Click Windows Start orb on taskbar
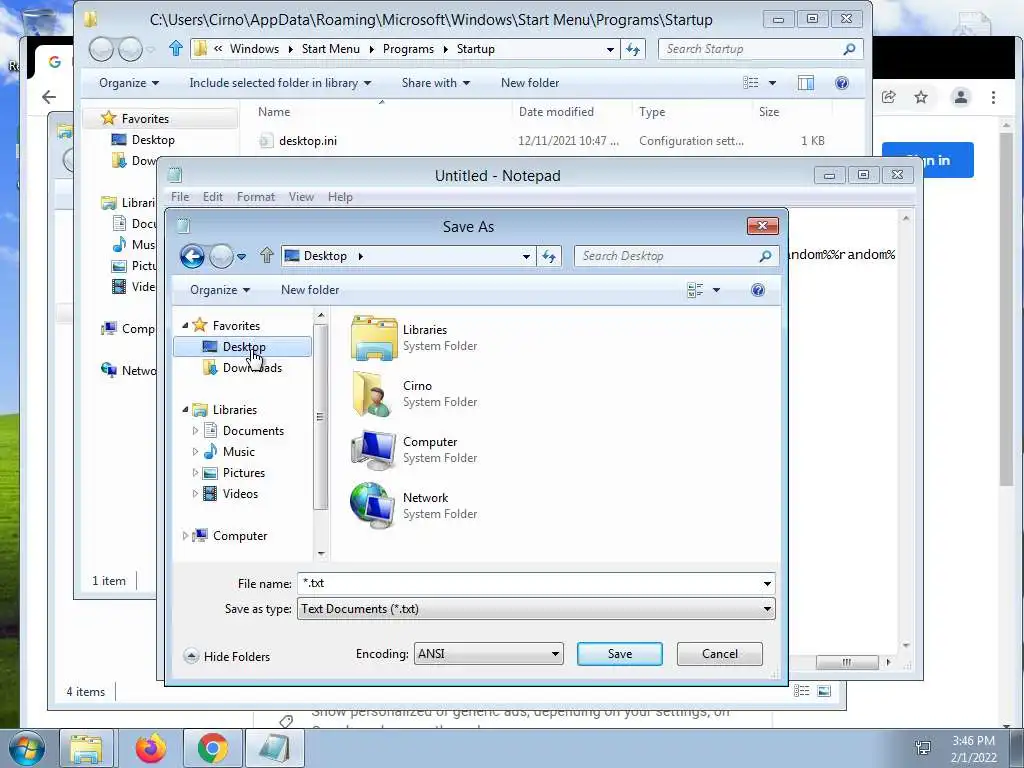Viewport: 1024px width, 768px height. pyautogui.click(x=26, y=748)
